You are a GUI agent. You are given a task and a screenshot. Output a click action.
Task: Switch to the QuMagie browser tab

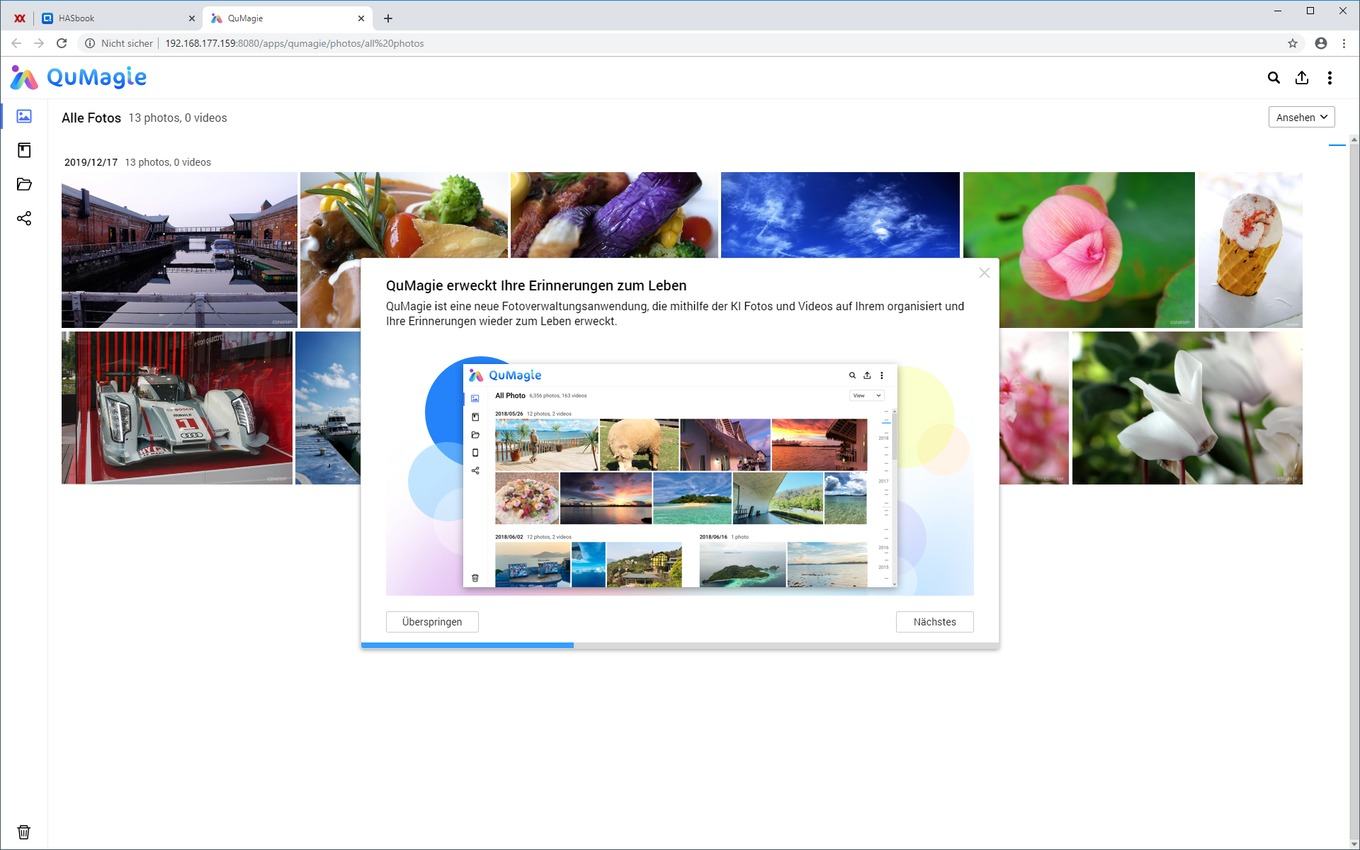point(287,18)
